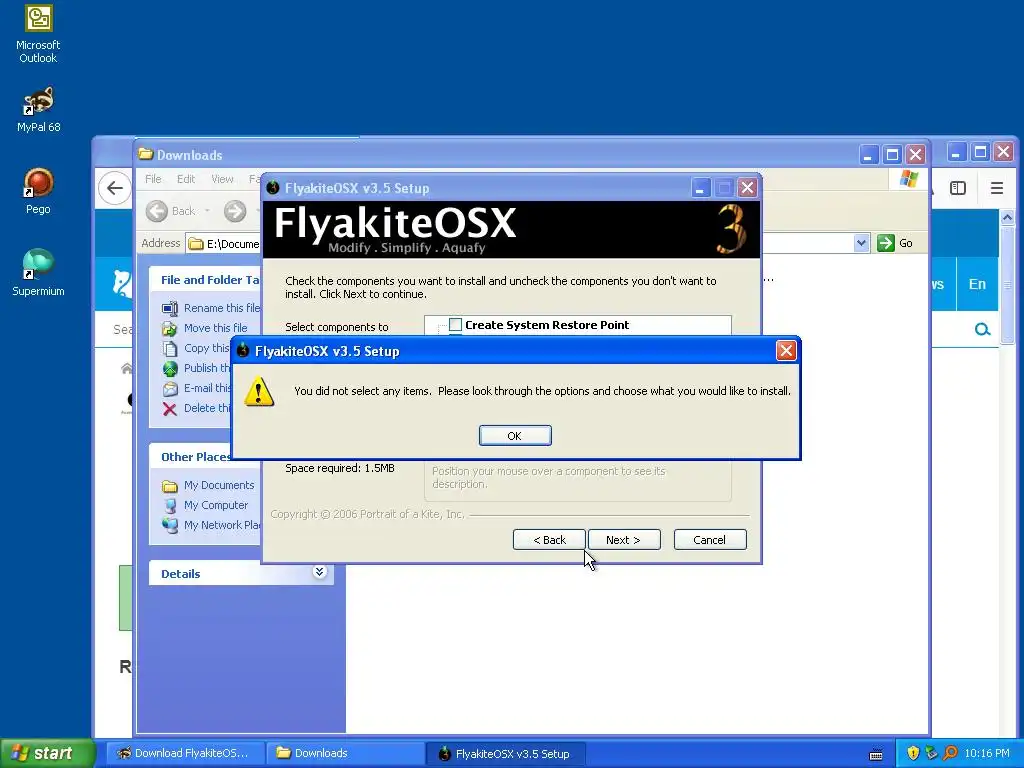Click the E-mail this file envelope icon
The width and height of the screenshot is (1024, 768).
point(170,389)
